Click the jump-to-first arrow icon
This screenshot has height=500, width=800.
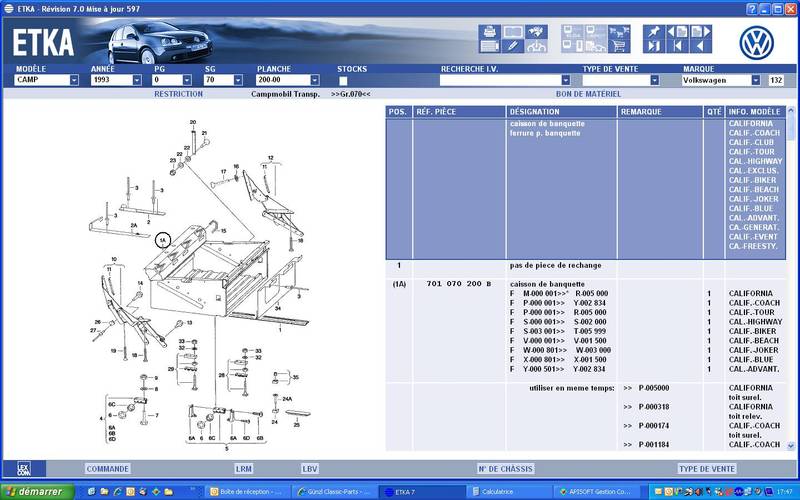click(x=678, y=46)
